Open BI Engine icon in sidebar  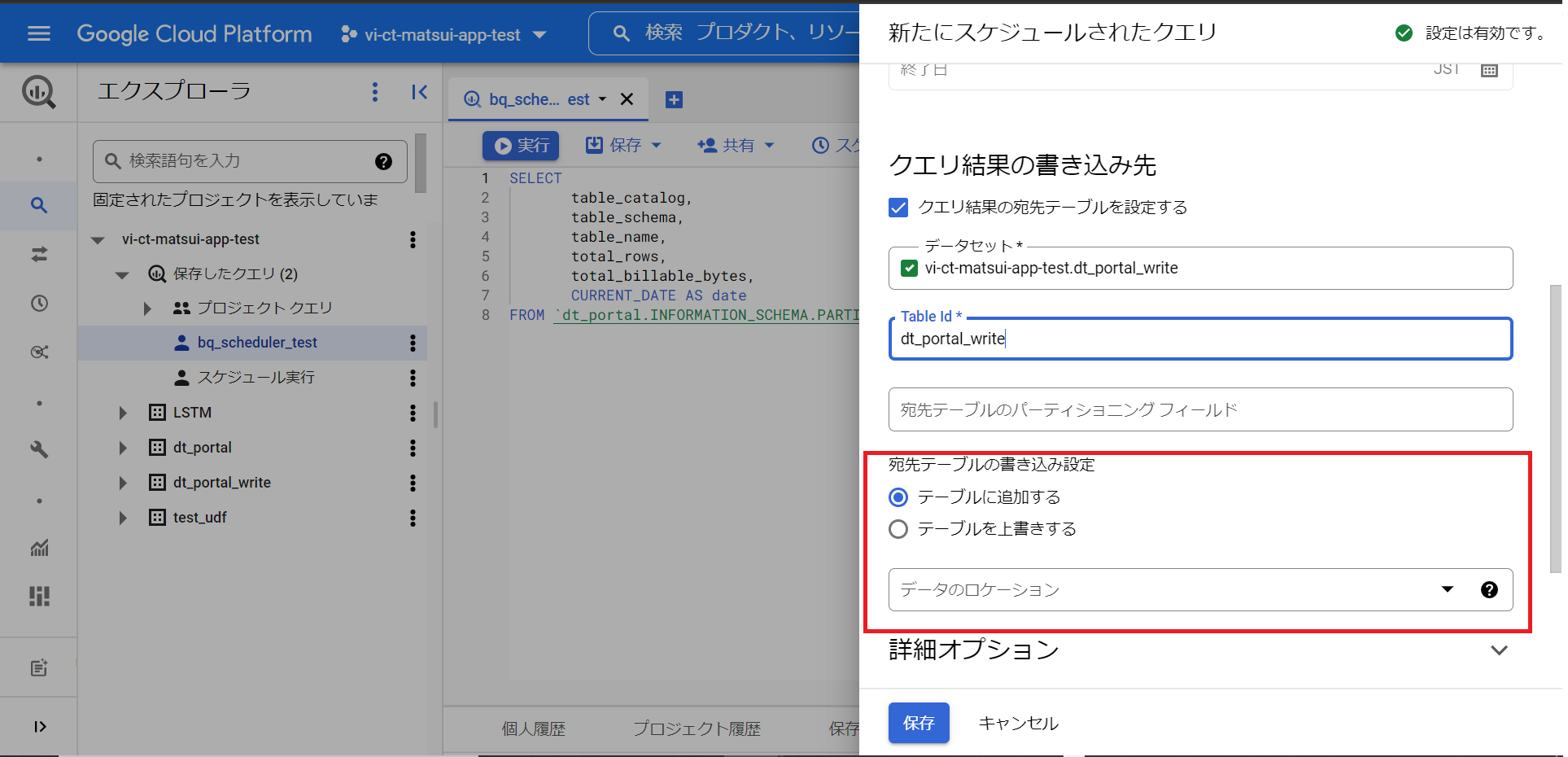tap(39, 597)
